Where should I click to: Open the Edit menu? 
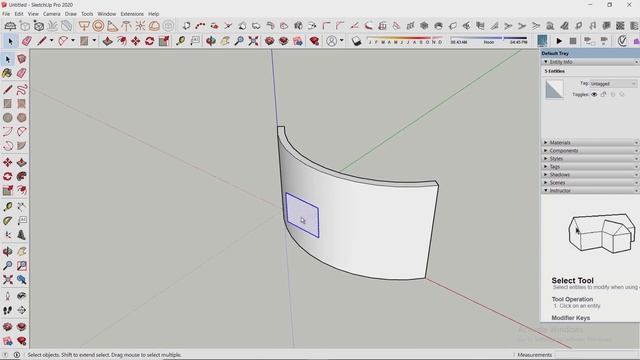(19, 14)
